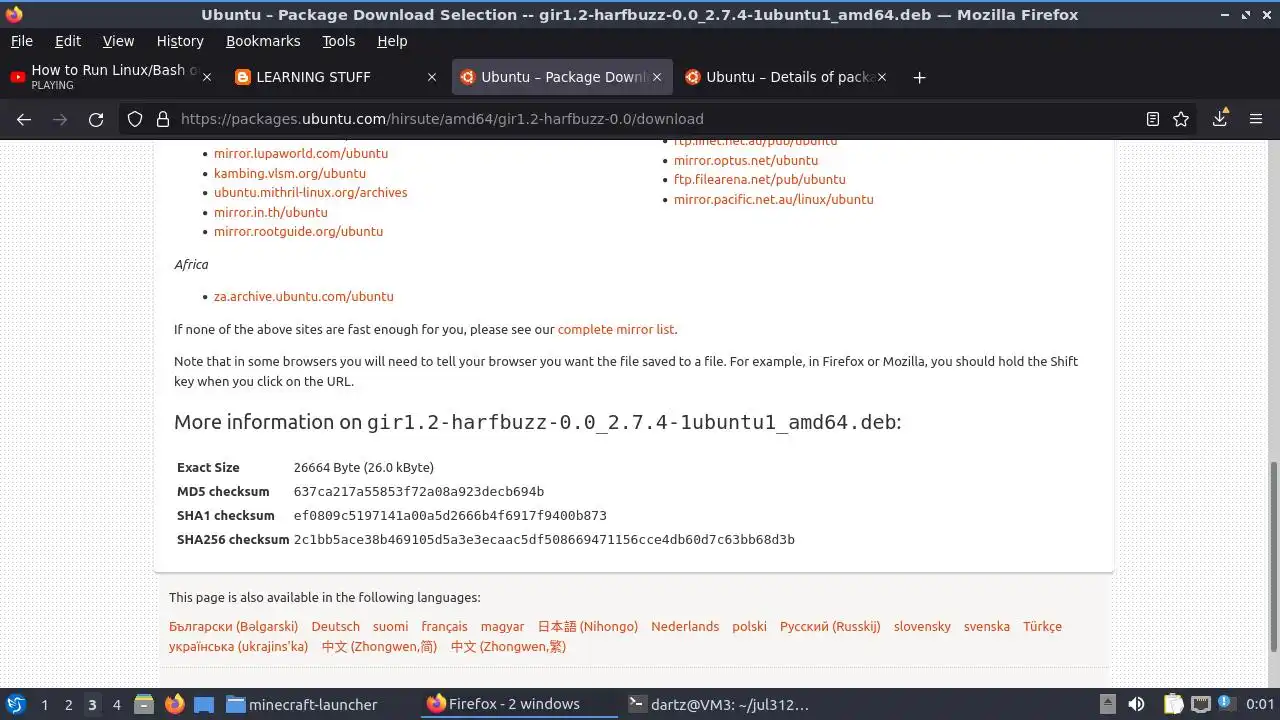This screenshot has height=720, width=1280.
Task: Click the page's vertical scrollbar thumb
Action: [1273, 555]
